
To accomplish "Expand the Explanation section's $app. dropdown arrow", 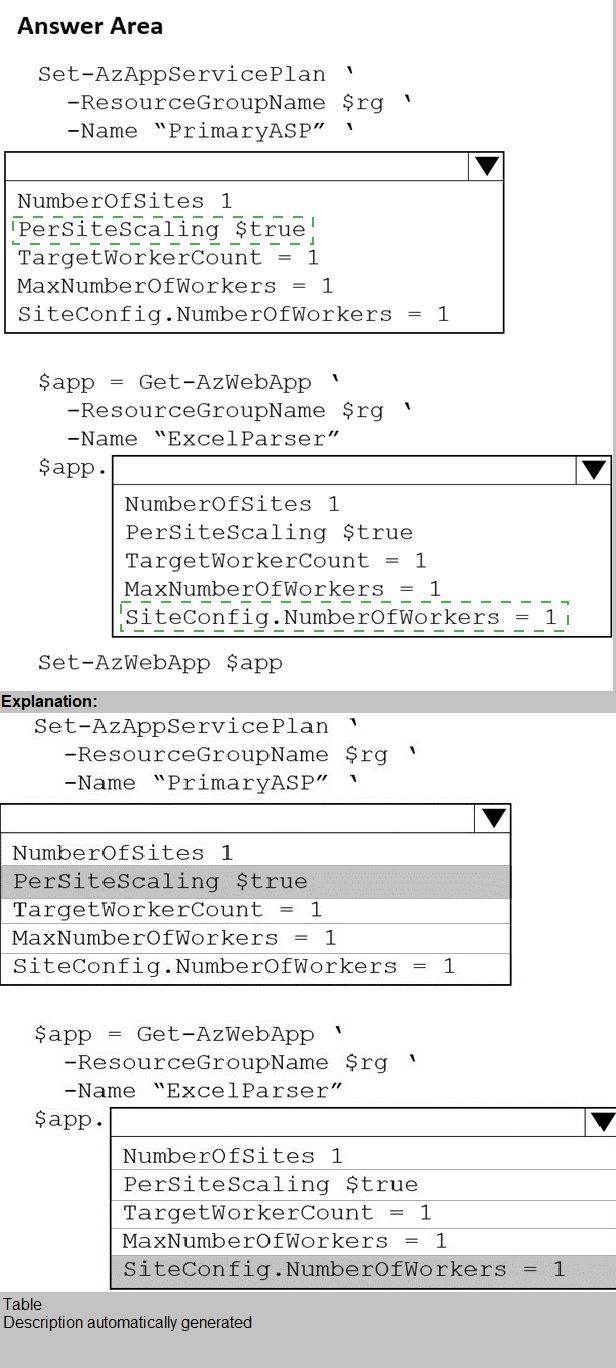I will point(601,1122).
